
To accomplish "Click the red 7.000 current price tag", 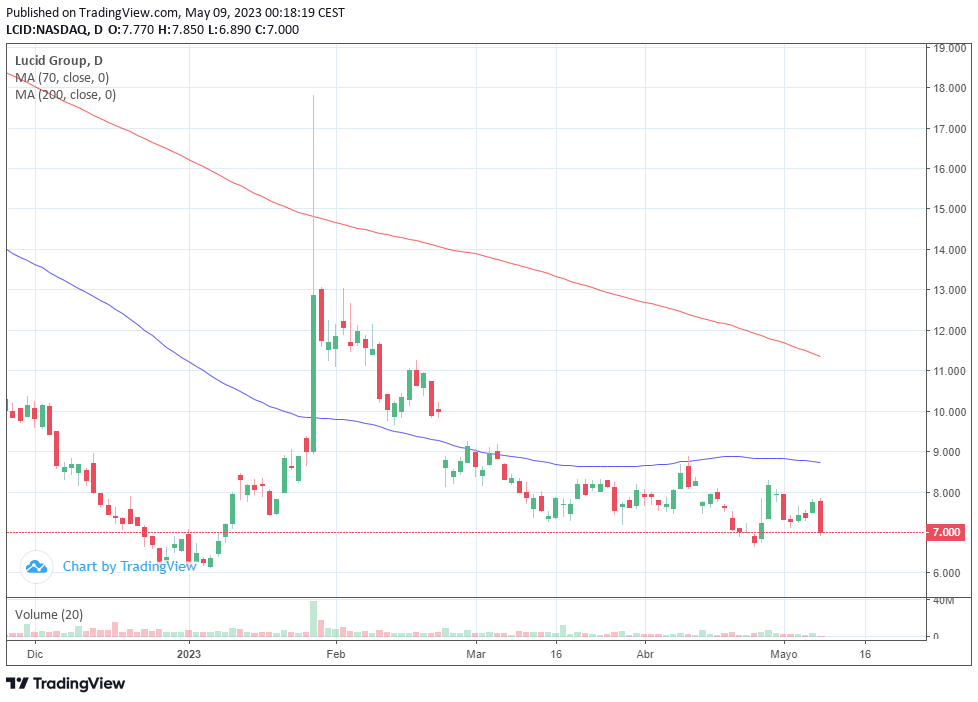I will point(946,532).
